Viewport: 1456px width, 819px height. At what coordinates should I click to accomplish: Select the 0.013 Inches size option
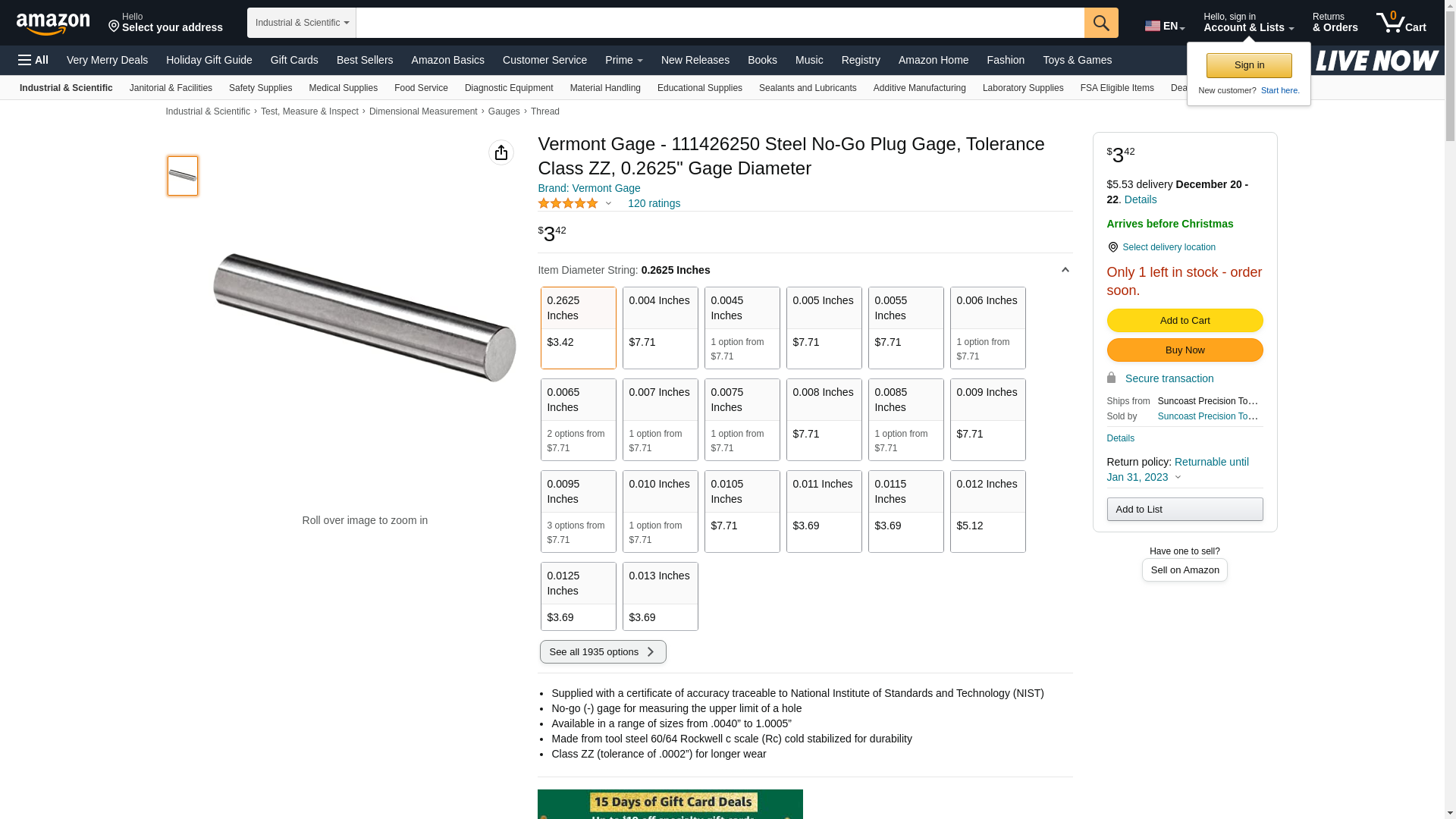pyautogui.click(x=660, y=596)
